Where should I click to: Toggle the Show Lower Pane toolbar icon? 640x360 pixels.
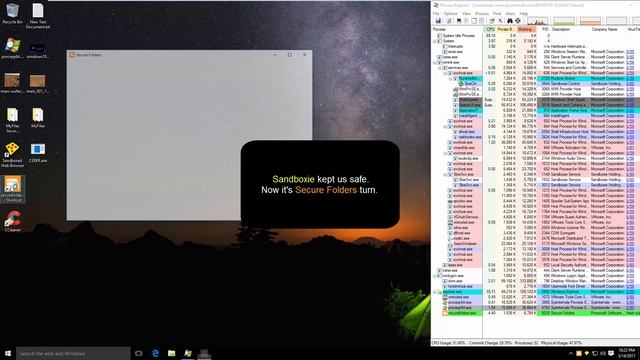click(474, 21)
